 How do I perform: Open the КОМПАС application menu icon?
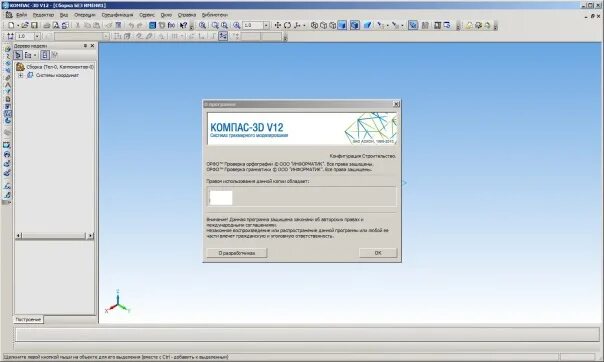point(8,15)
